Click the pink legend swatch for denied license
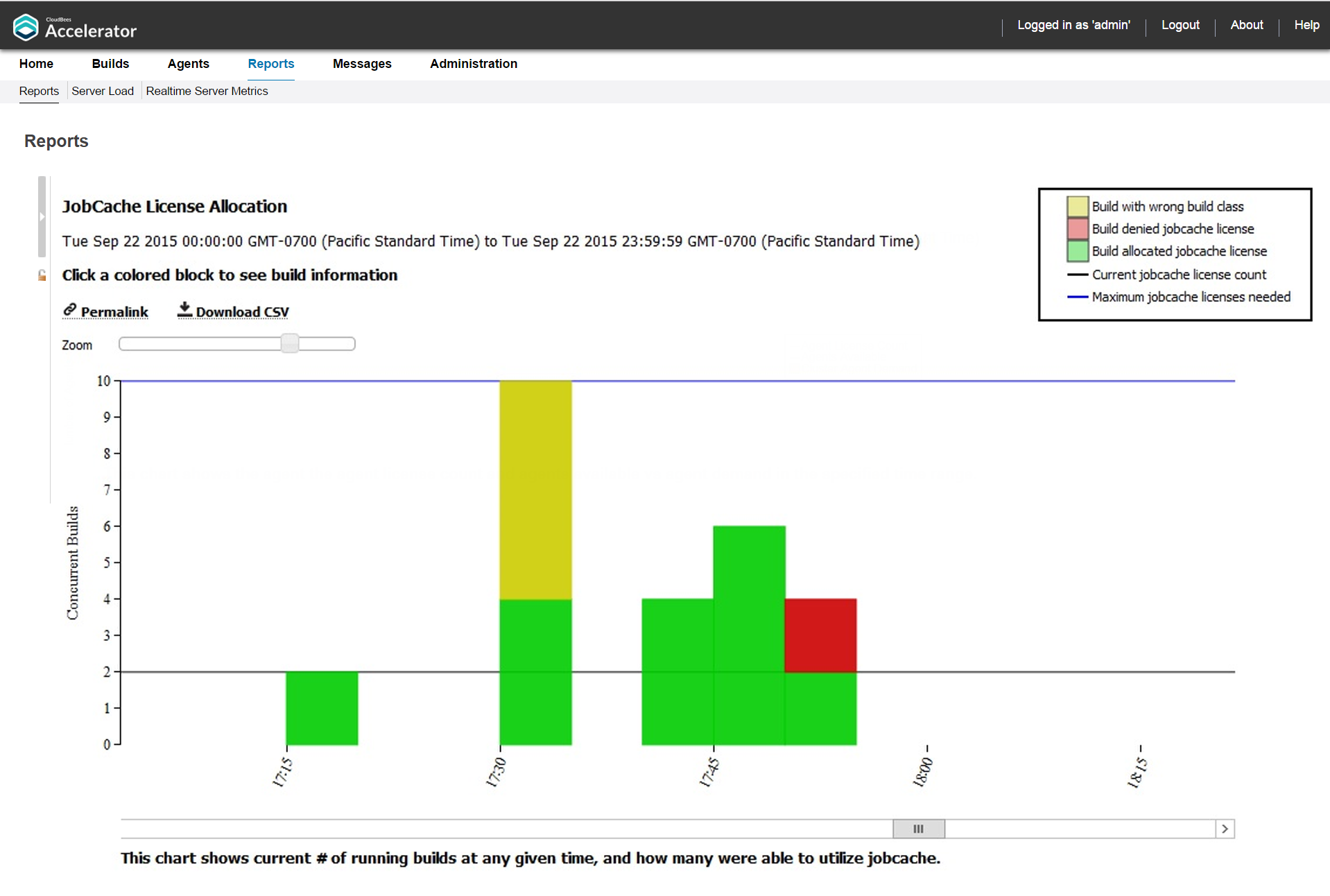This screenshot has height=896, width=1330. pyautogui.click(x=1078, y=228)
